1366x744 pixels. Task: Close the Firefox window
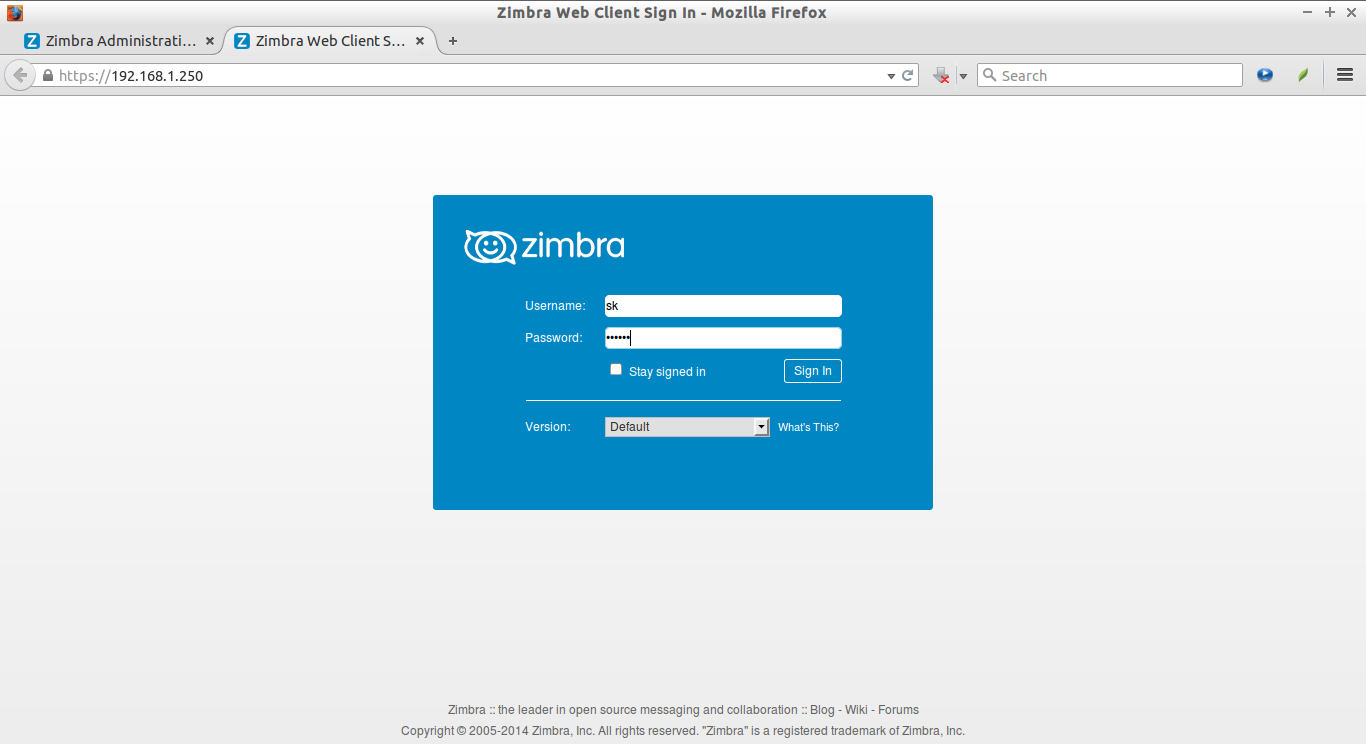click(x=1352, y=12)
